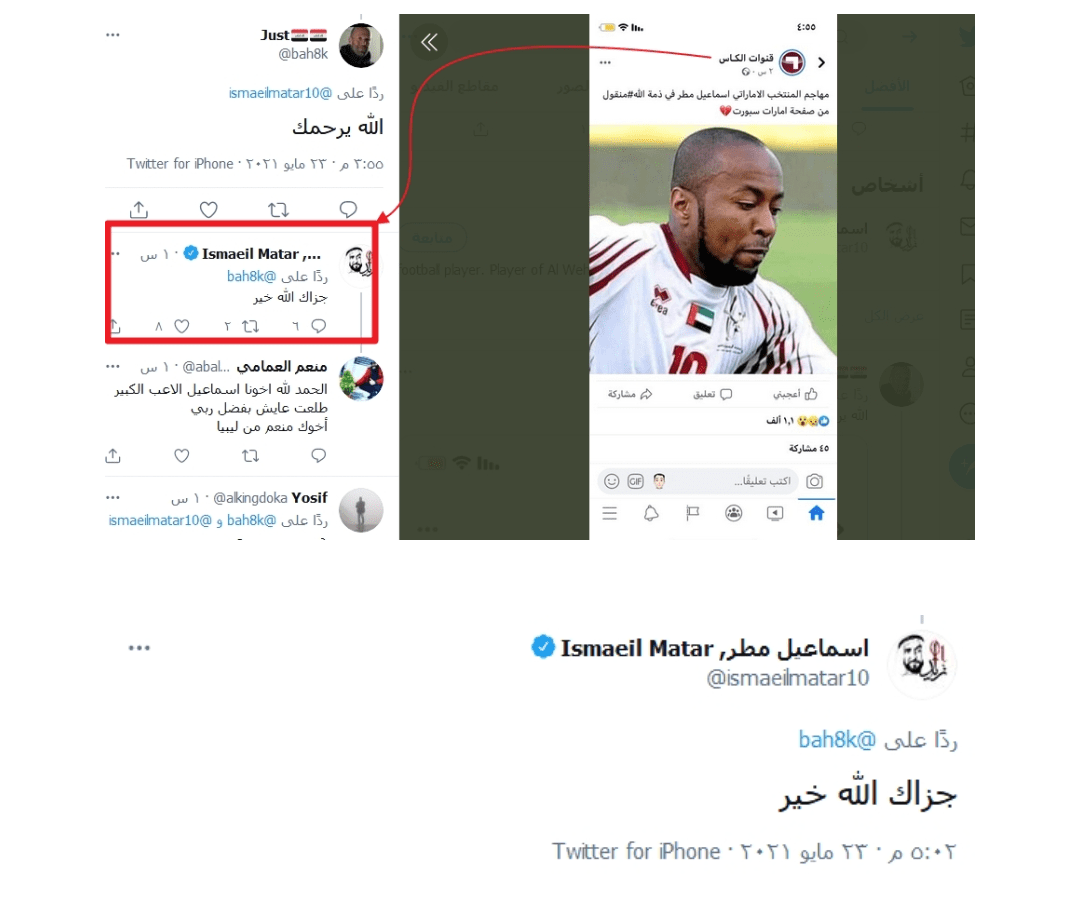Open the football player's photo in the Facebook post

pyautogui.click(x=713, y=249)
